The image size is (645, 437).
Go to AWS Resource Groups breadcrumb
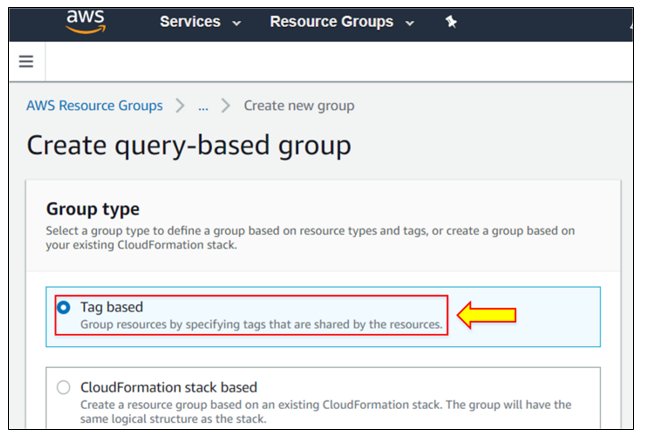95,106
